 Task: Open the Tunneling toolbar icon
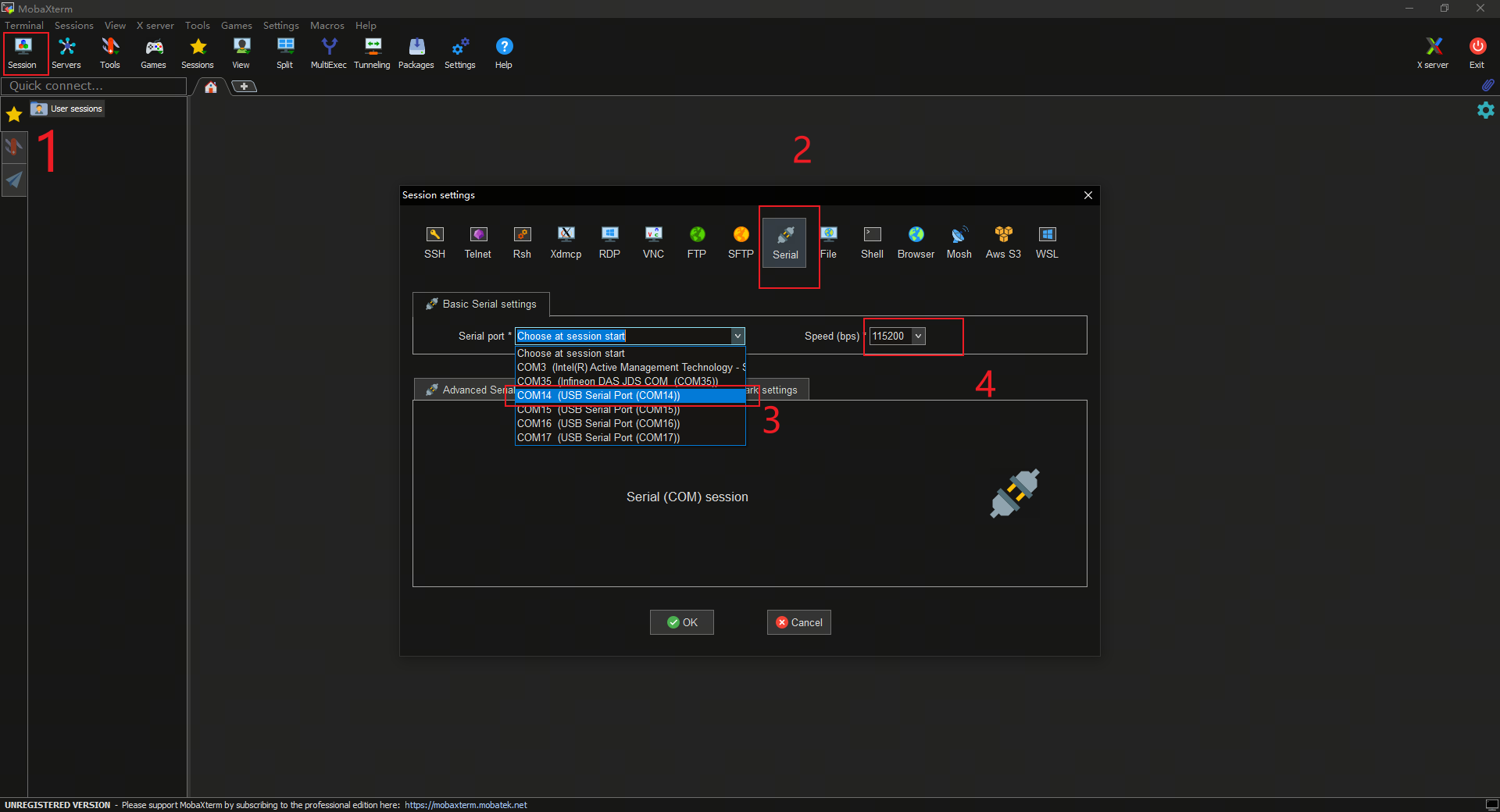tap(373, 53)
